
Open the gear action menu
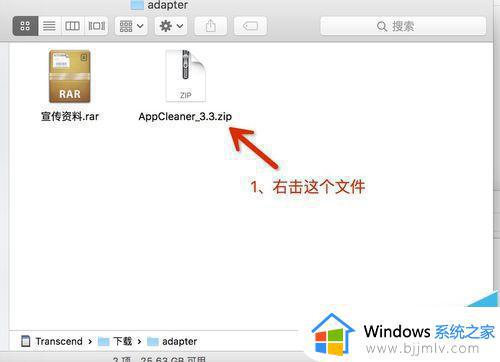pos(171,26)
